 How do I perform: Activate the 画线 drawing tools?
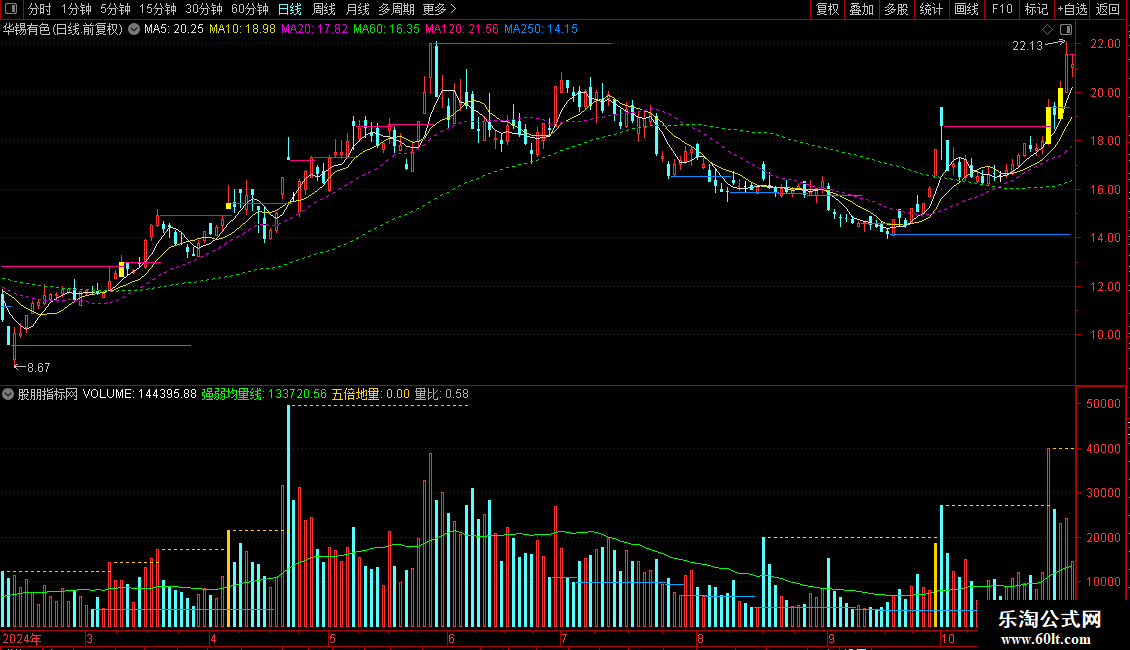[x=966, y=9]
